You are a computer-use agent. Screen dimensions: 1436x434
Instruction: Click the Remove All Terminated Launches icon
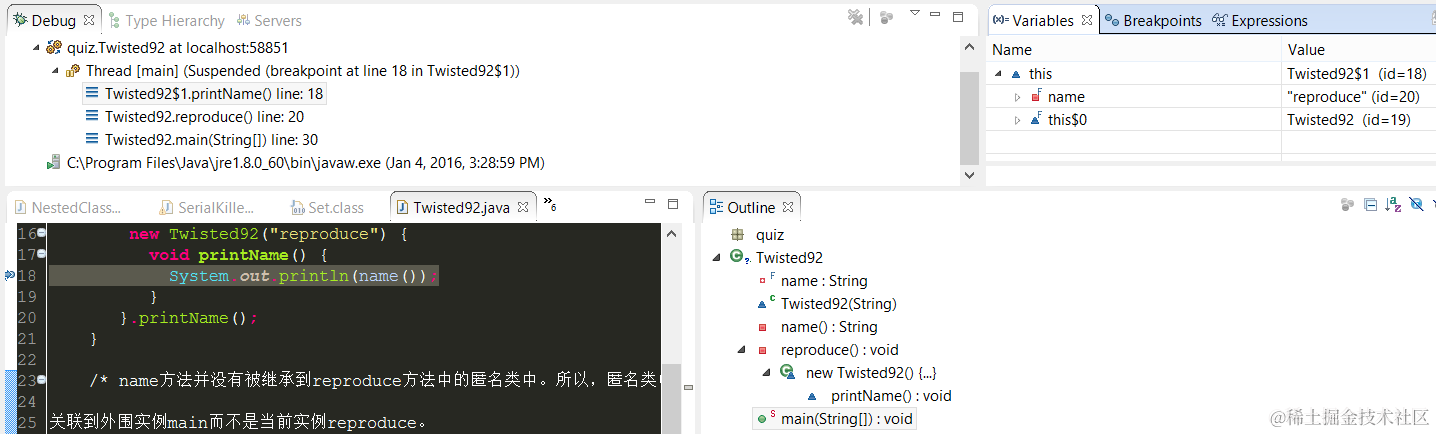[x=854, y=17]
